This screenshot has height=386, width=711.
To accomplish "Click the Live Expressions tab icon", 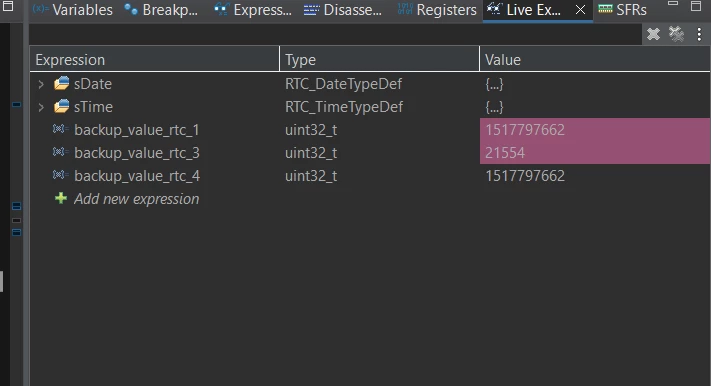I will 495,9.
